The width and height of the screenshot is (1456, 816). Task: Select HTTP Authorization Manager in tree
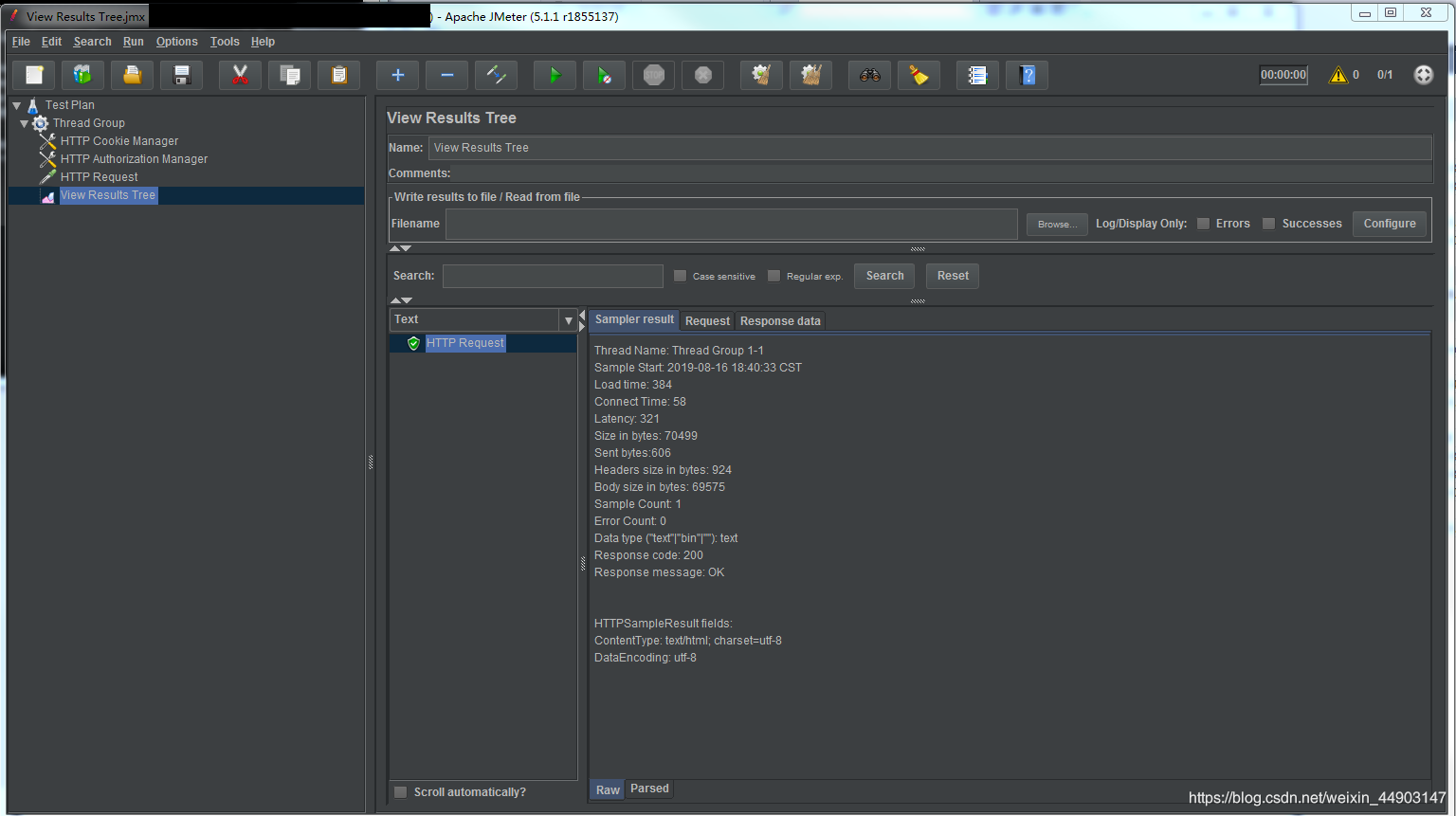(x=134, y=159)
